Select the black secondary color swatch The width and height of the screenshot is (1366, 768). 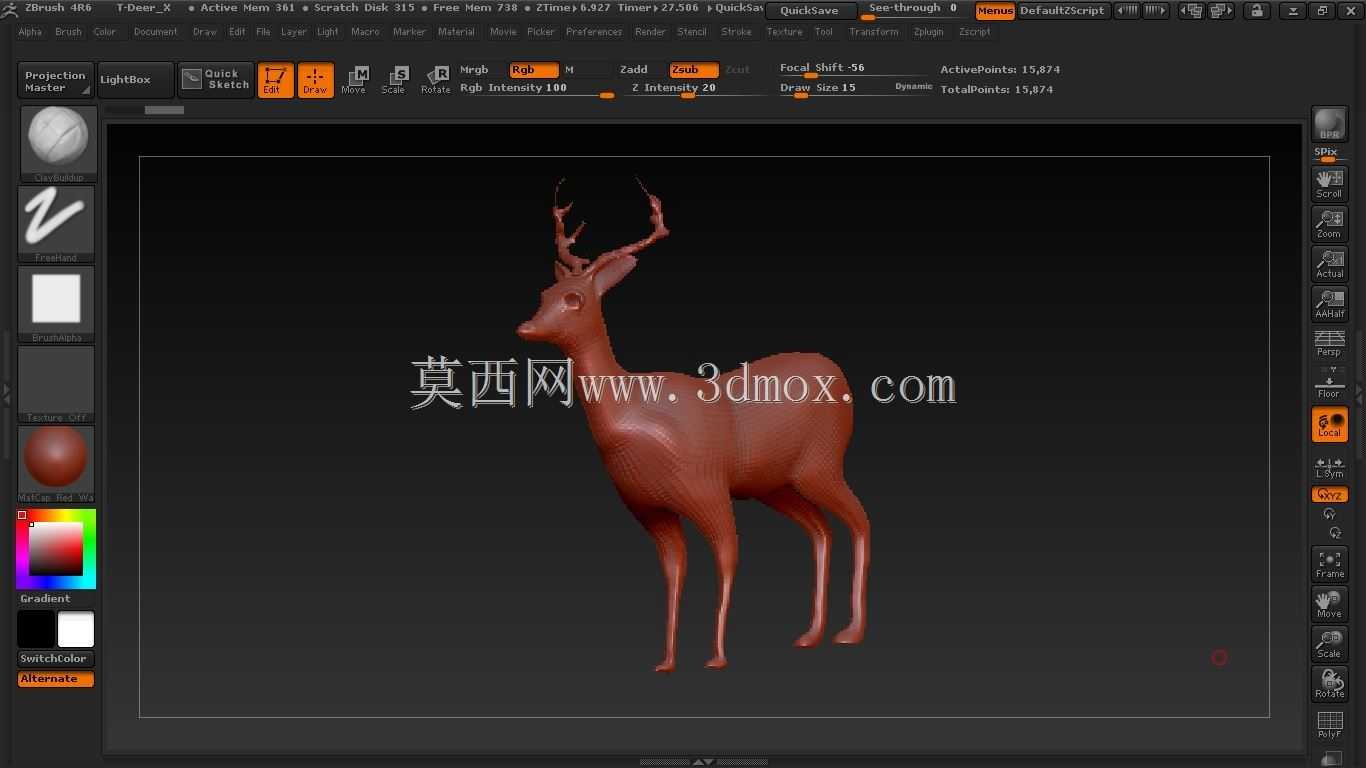[36, 630]
